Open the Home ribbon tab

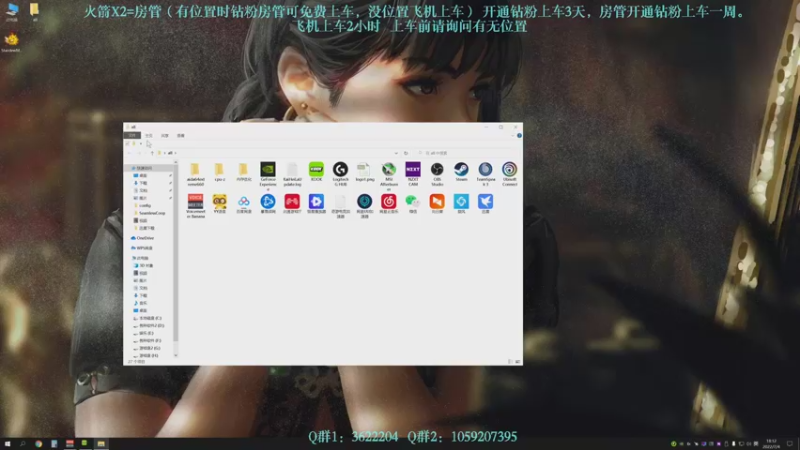148,136
